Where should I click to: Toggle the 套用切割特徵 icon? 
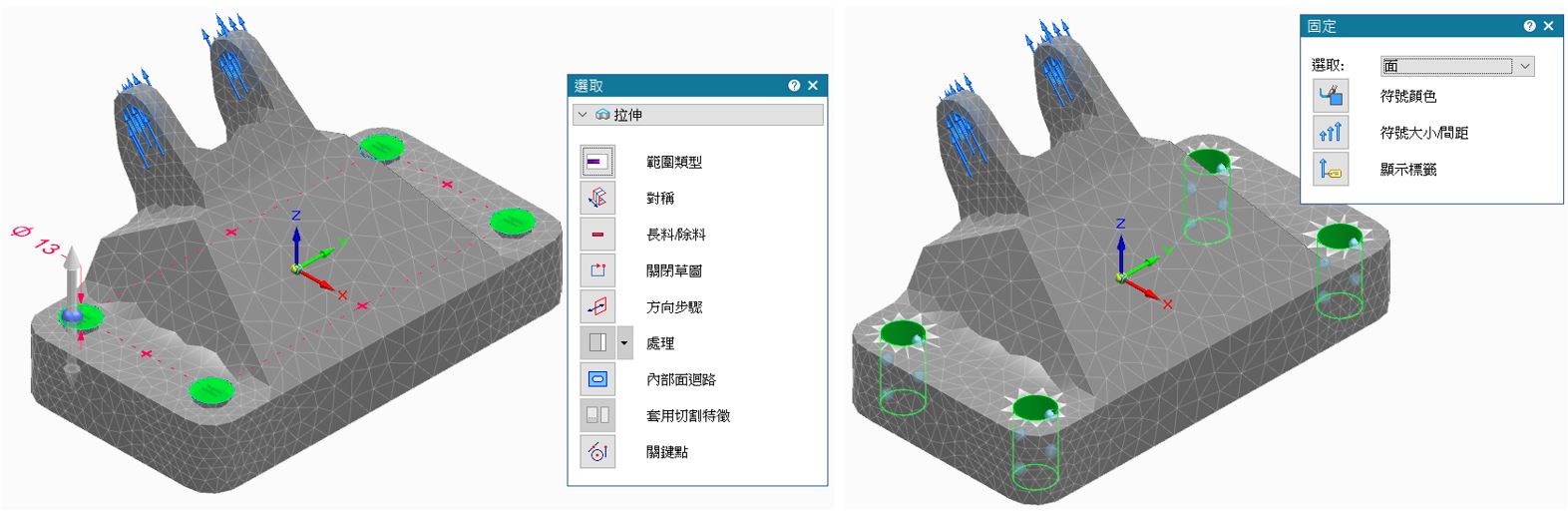point(597,415)
